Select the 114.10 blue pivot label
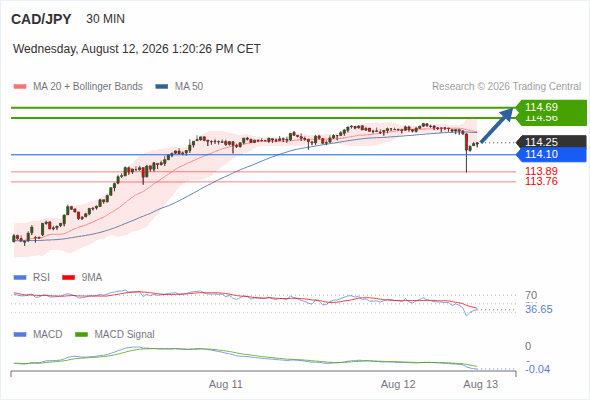Screen dimensions: 590x400 coord(551,154)
